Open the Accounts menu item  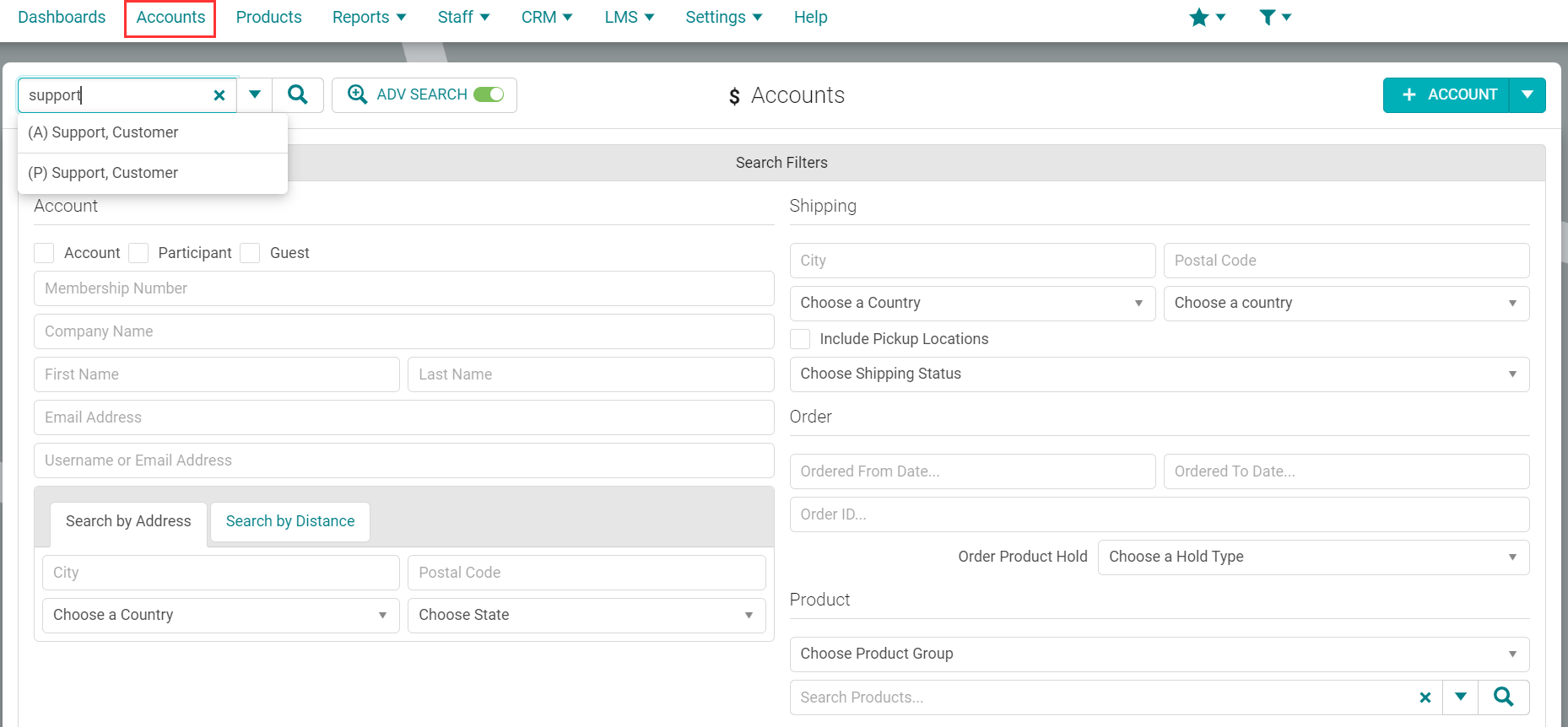click(x=170, y=17)
